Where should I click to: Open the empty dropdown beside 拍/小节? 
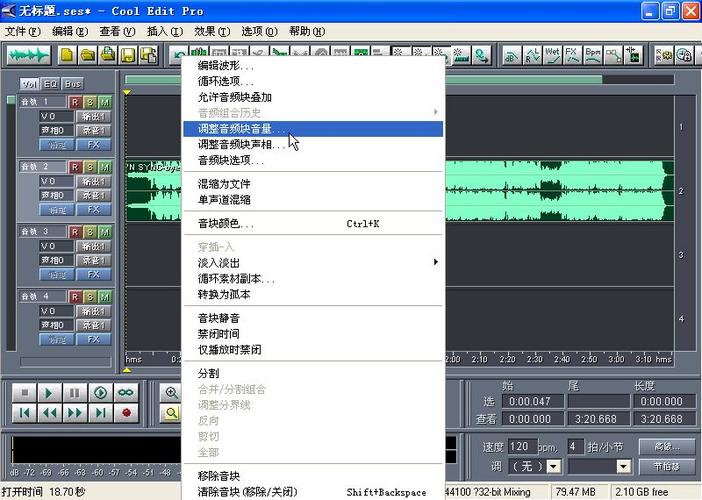[x=623, y=466]
